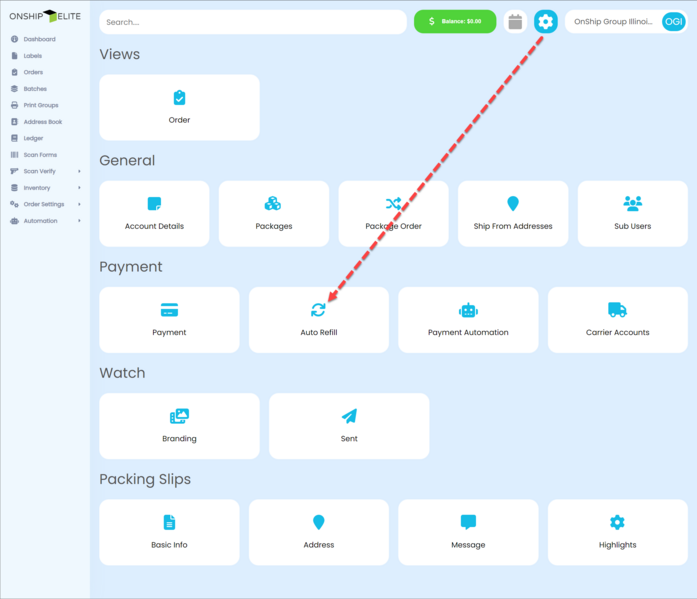Image resolution: width=697 pixels, height=599 pixels.
Task: Click the green Balance $0.00 button
Action: 455,21
